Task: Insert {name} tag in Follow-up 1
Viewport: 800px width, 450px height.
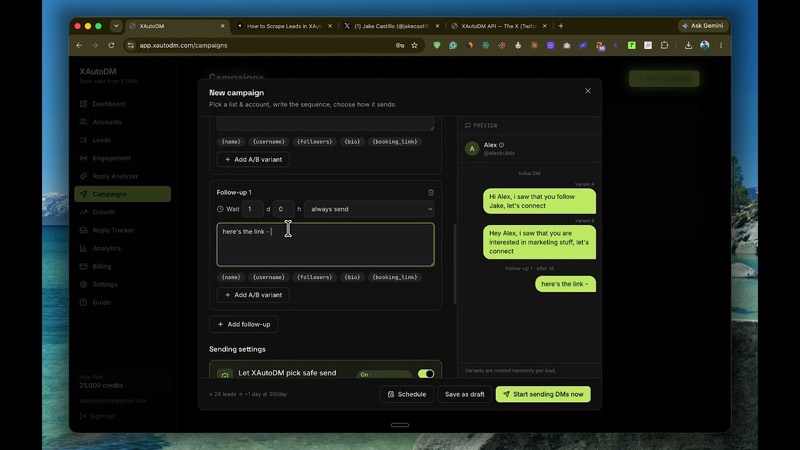Action: (x=231, y=277)
